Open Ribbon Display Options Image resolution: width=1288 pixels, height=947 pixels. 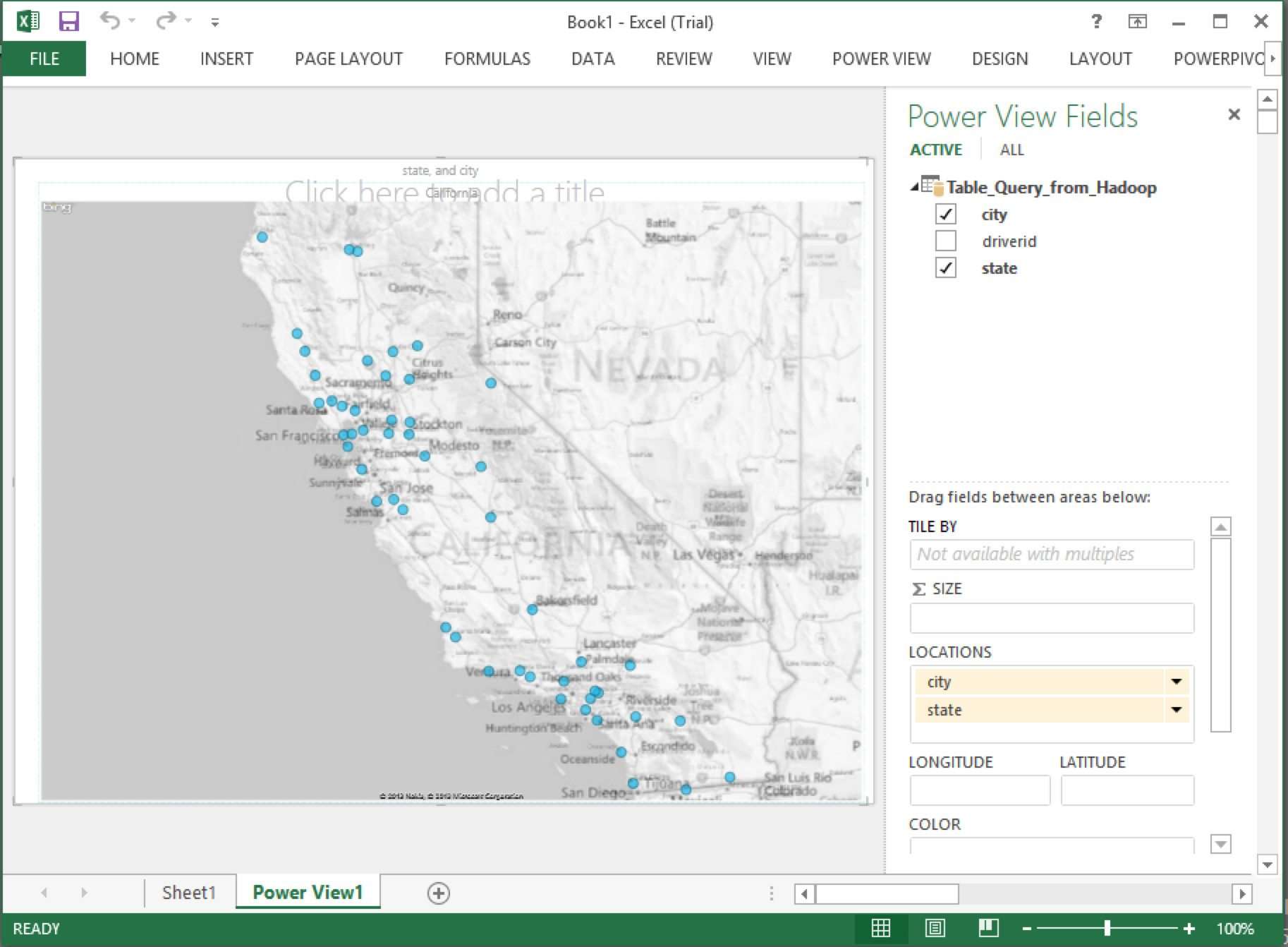[1137, 21]
